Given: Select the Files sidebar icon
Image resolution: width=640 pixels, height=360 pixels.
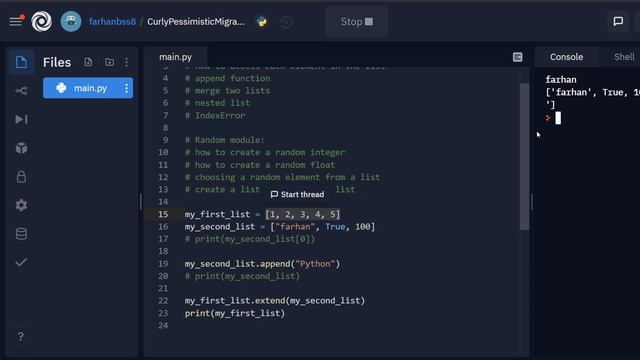Looking at the screenshot, I should pos(21,62).
